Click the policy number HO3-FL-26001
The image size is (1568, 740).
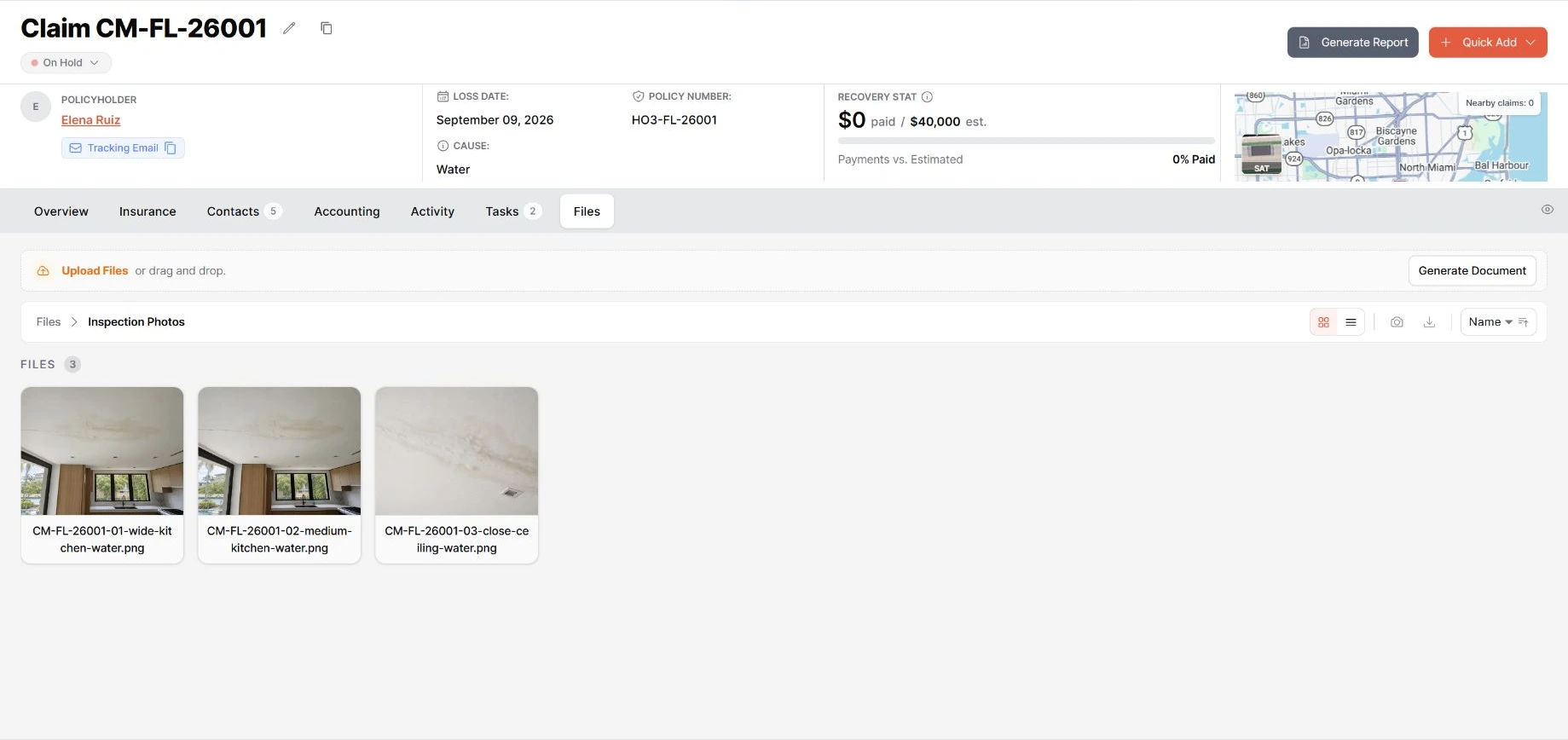(674, 120)
